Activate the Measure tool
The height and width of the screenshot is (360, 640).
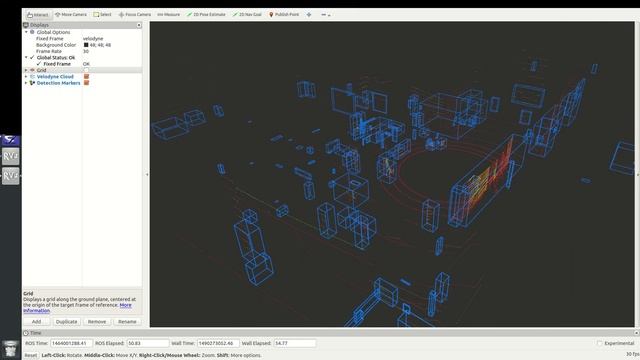click(168, 15)
